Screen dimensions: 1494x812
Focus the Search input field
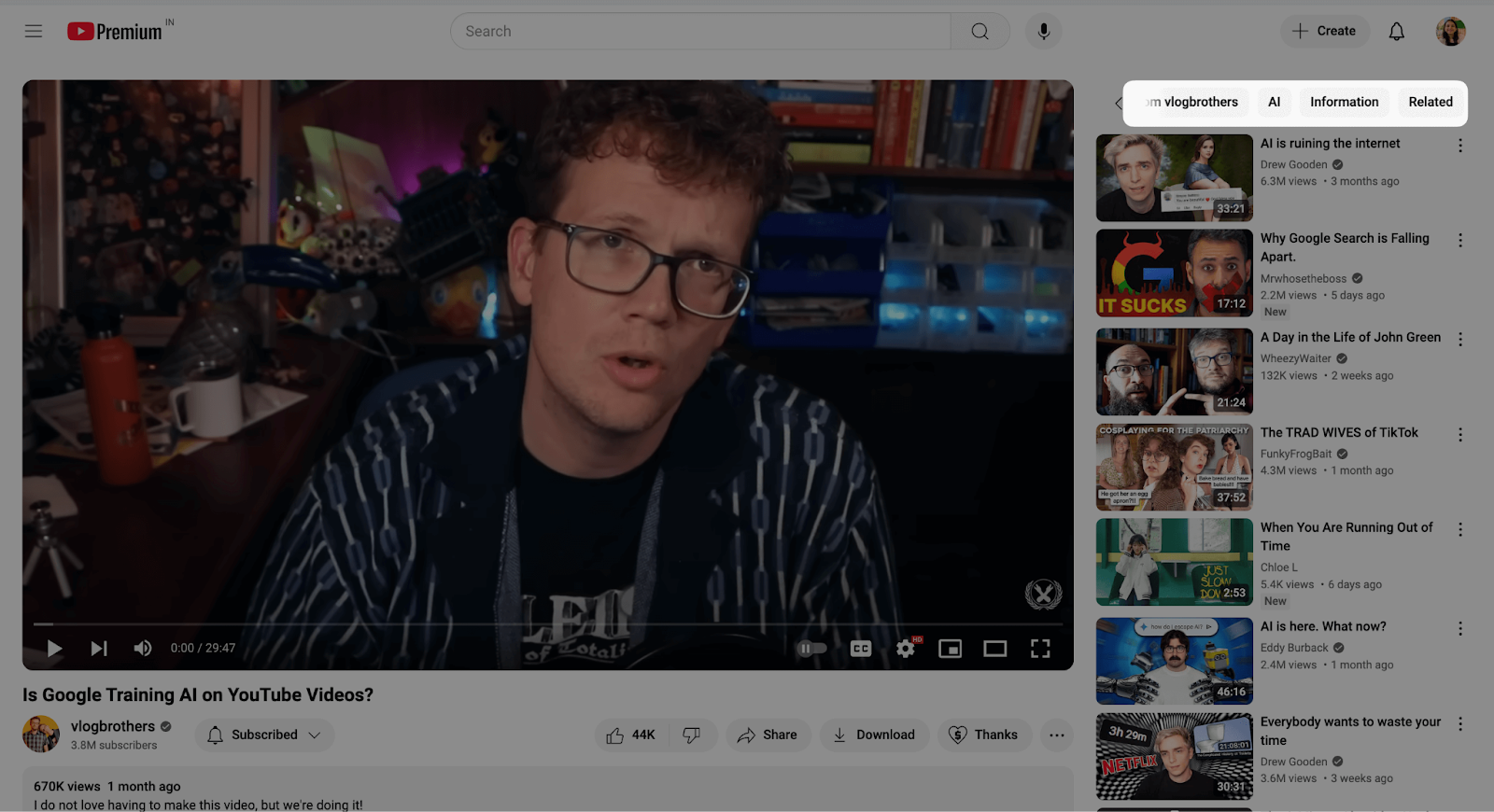[x=700, y=31]
